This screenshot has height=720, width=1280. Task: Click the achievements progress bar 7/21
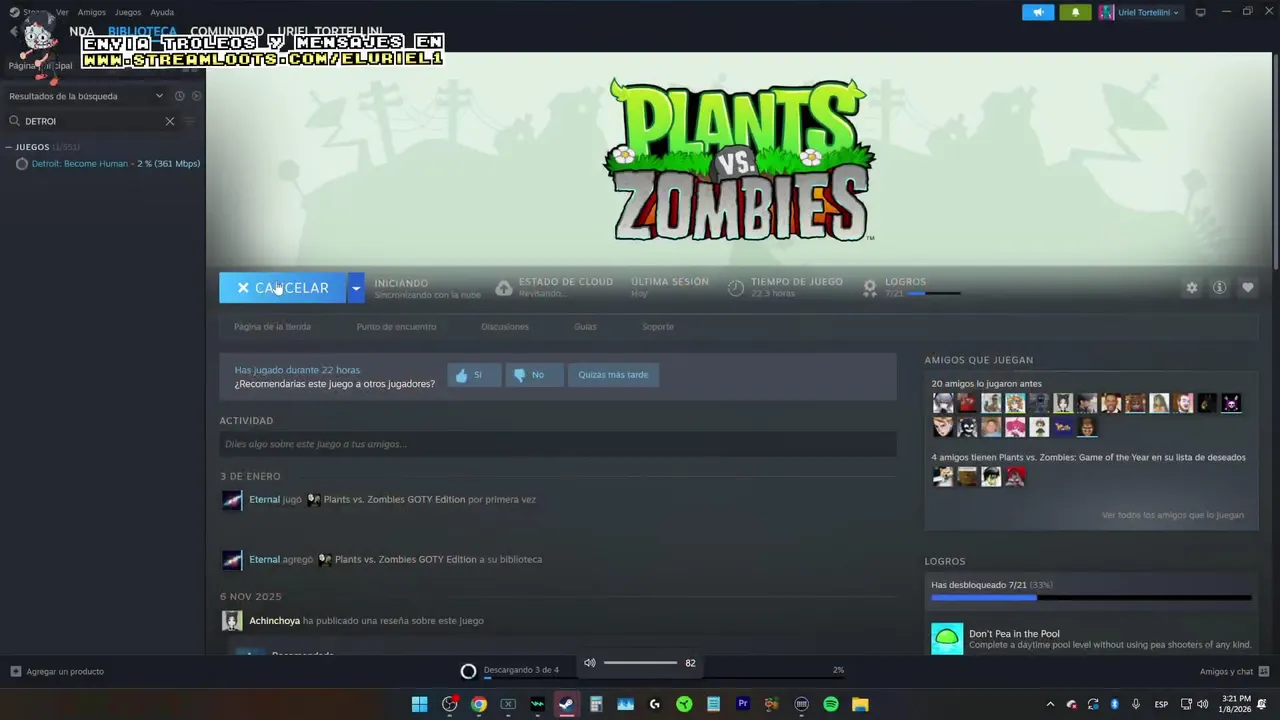[1091, 598]
